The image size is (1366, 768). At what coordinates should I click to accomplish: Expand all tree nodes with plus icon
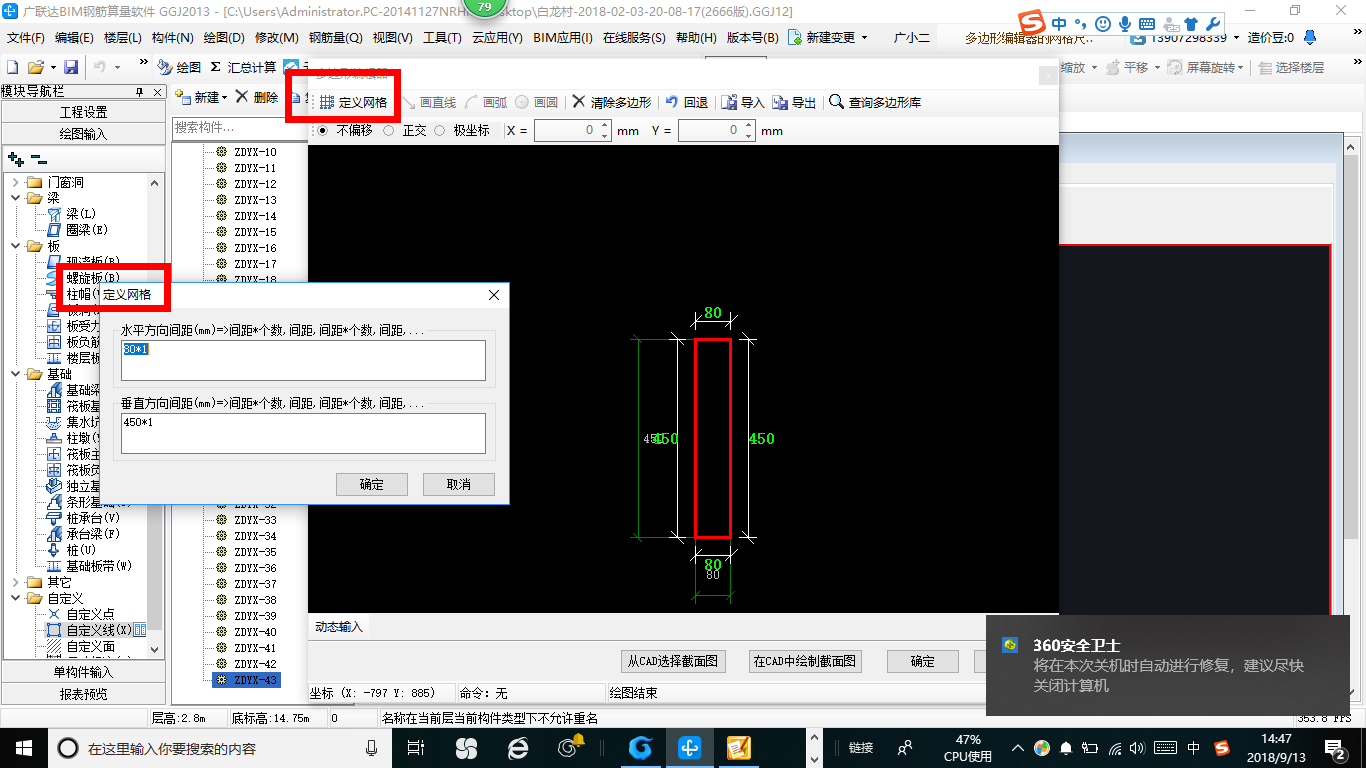(x=16, y=158)
